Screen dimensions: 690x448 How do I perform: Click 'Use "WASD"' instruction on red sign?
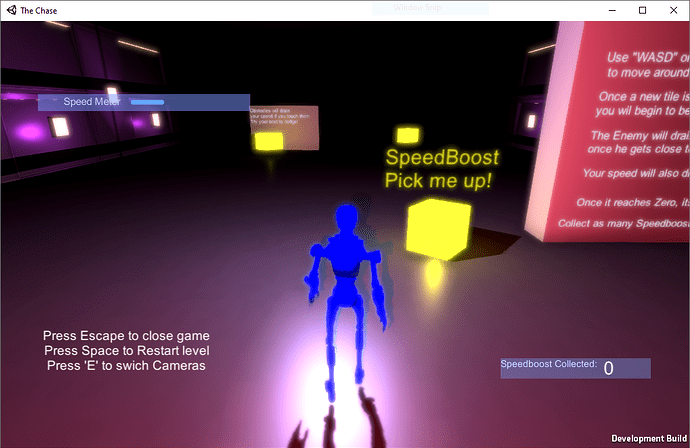point(648,58)
